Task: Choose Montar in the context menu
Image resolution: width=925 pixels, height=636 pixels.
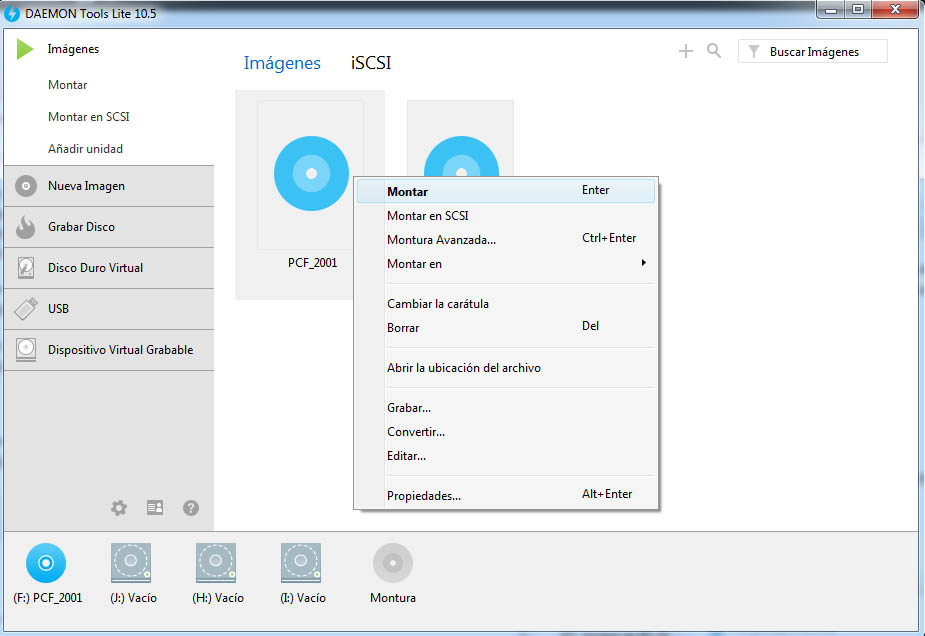Action: pyautogui.click(x=506, y=191)
